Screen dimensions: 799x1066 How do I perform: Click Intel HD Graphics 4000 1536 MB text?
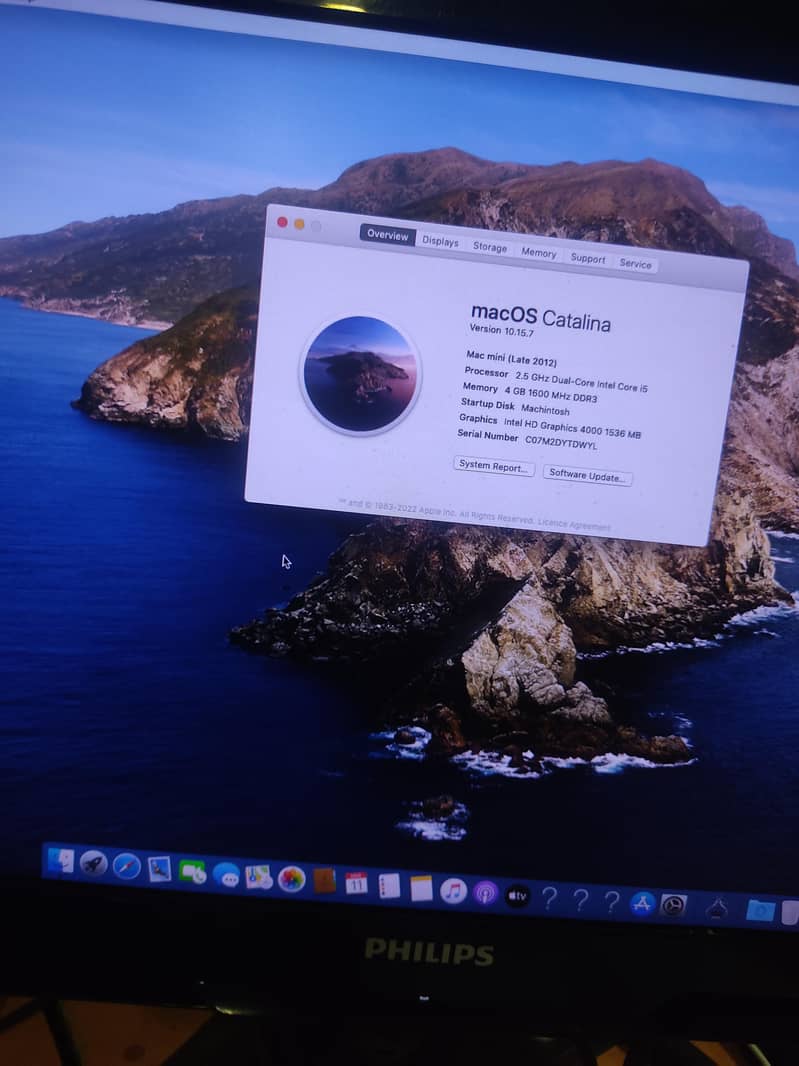tap(572, 428)
